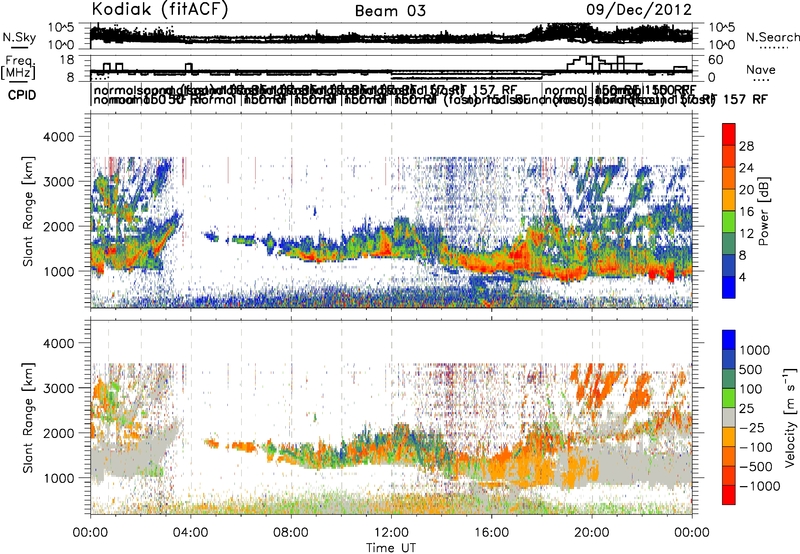Click the blue bottom of the power colorbar
The image size is (800, 554).
point(729,287)
